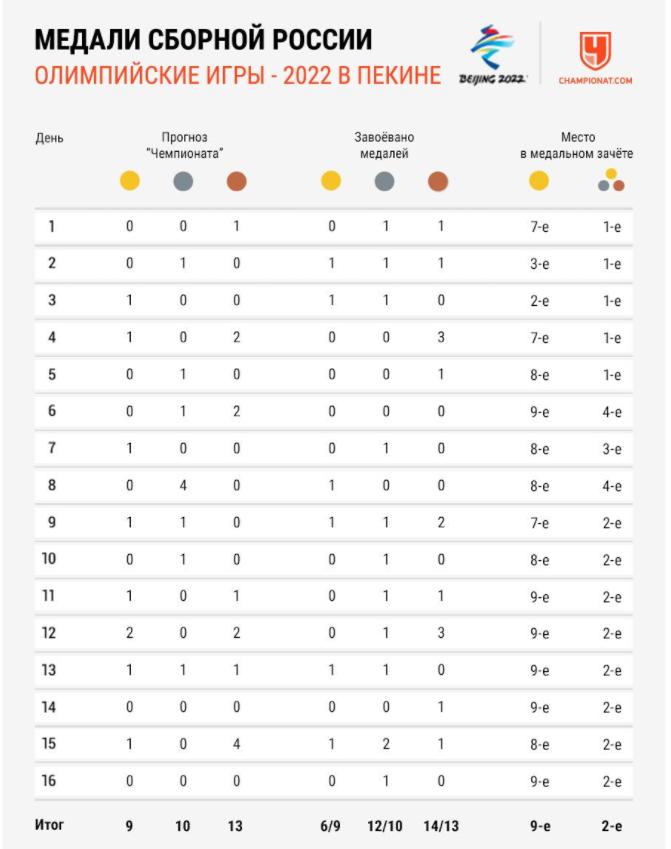Click gold medal icon under Завоёвано медалей

tap(331, 181)
